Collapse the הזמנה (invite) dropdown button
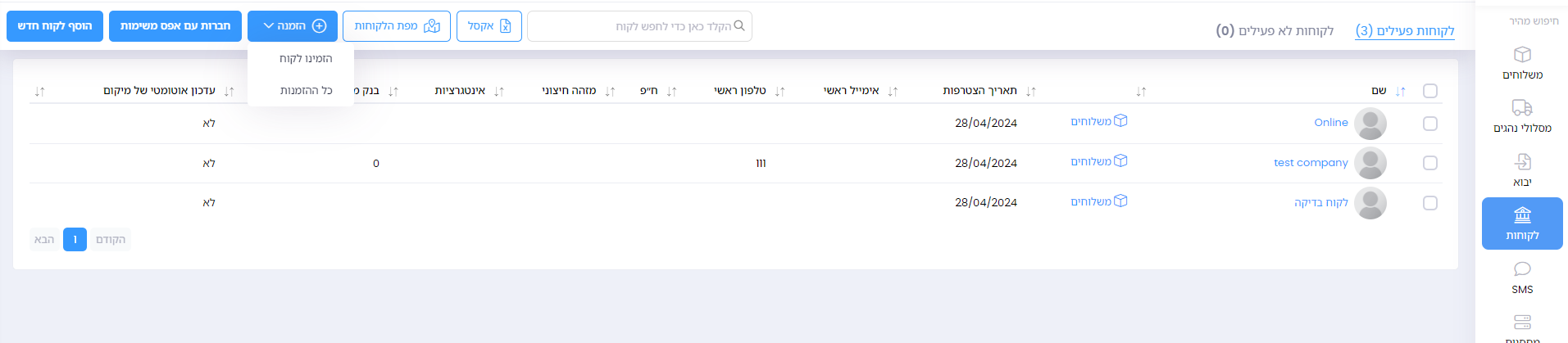Viewport: 1568px width, 343px height. (292, 26)
